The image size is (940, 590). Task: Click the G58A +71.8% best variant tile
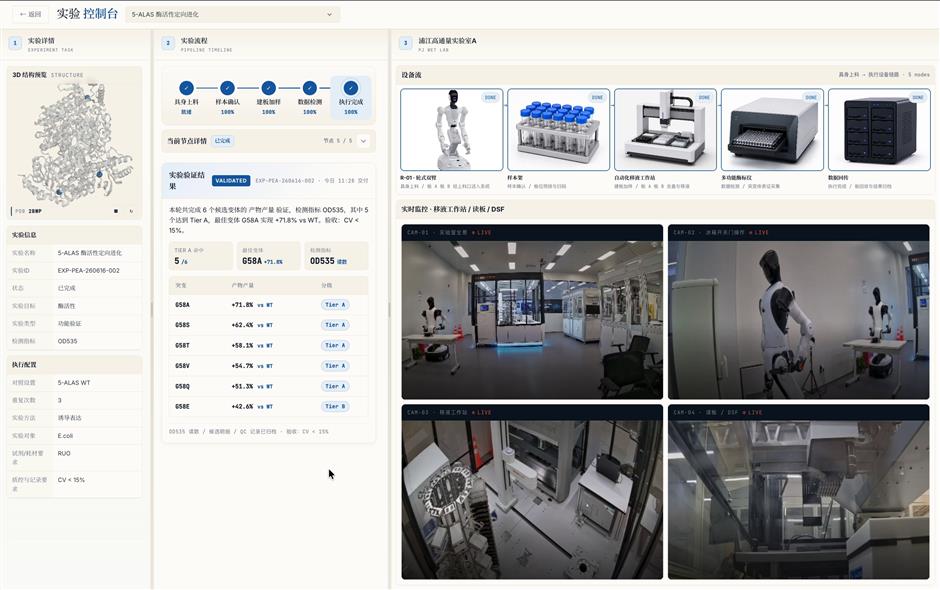coord(269,256)
